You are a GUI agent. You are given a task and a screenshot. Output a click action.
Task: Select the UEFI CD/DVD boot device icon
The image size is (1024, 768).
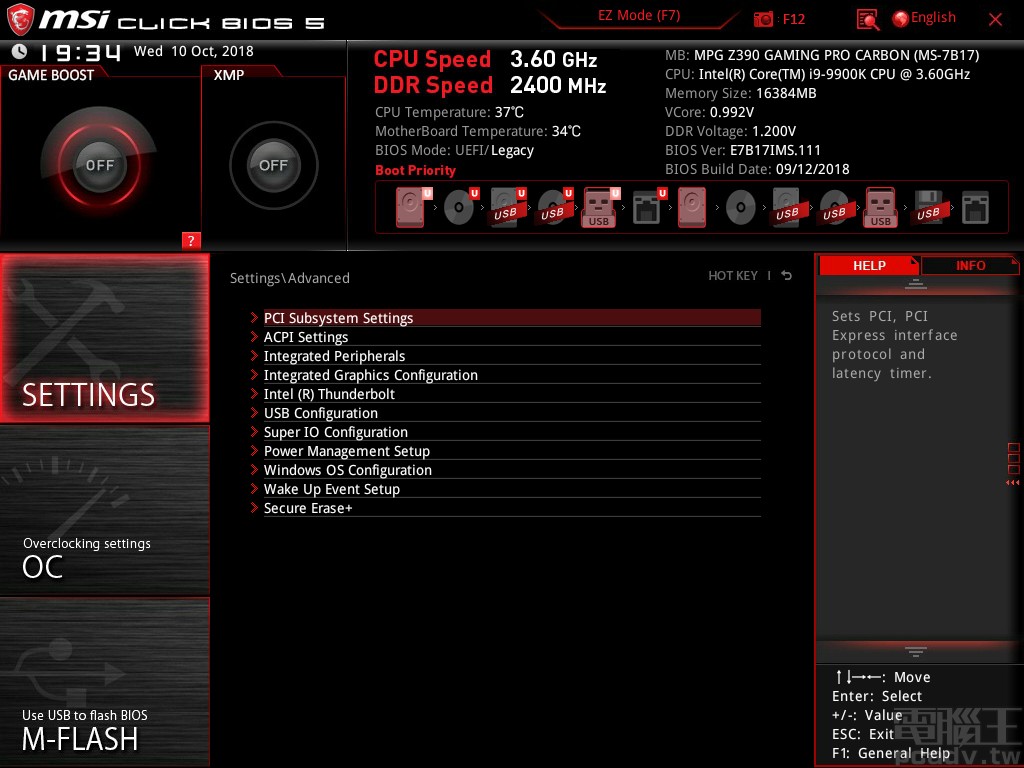click(x=460, y=207)
